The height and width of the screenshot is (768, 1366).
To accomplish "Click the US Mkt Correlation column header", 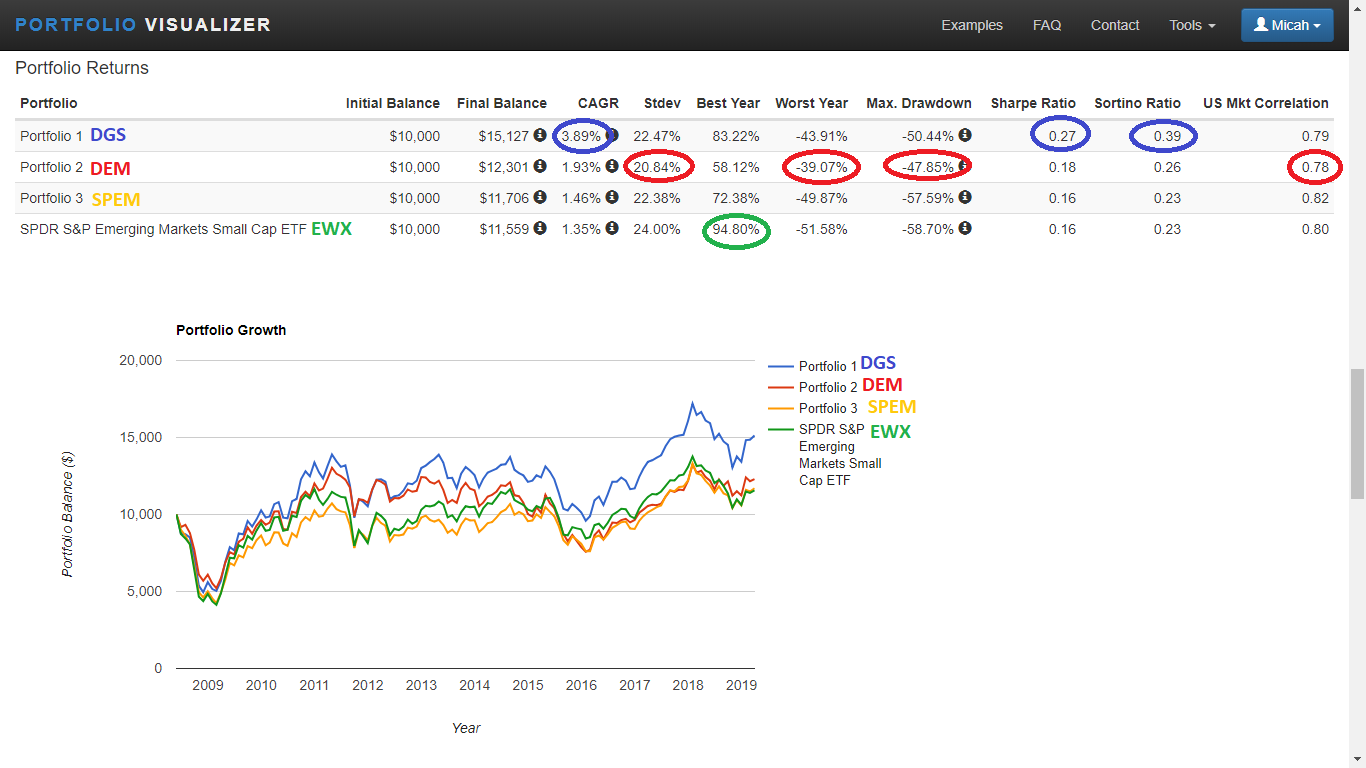I will tap(1266, 103).
